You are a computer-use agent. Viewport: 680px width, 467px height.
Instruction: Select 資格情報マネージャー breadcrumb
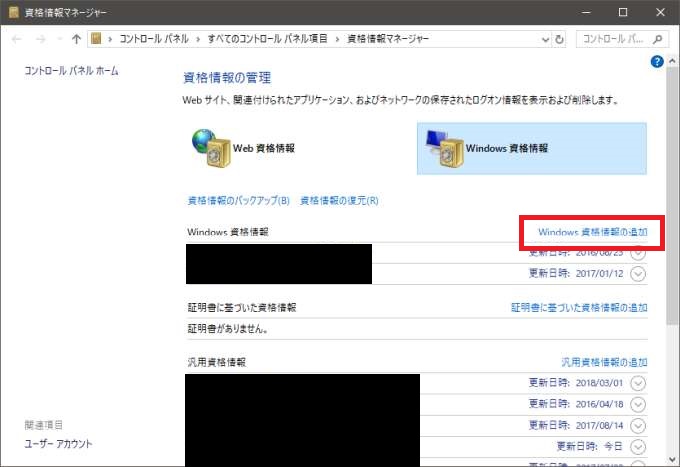point(388,39)
